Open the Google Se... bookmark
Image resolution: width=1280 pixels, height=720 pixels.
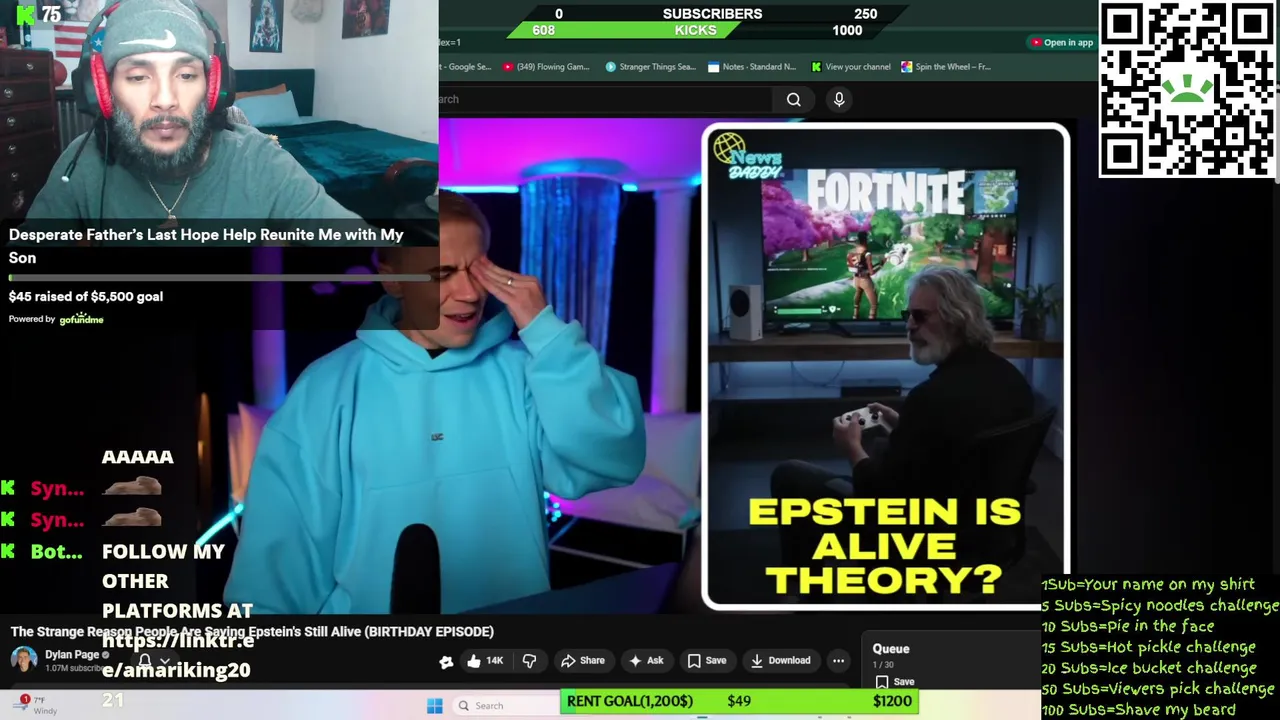[465, 67]
